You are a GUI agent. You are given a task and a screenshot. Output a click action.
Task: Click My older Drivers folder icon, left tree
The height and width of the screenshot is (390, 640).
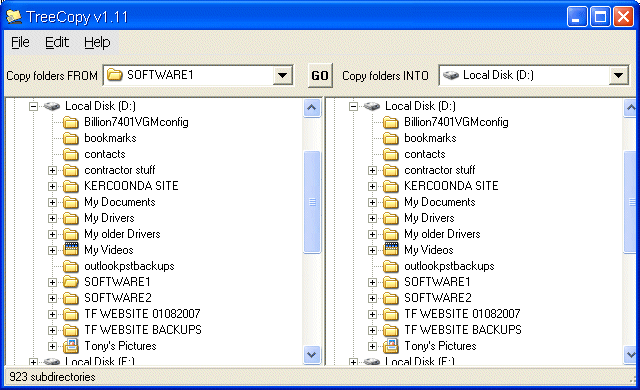(71, 234)
